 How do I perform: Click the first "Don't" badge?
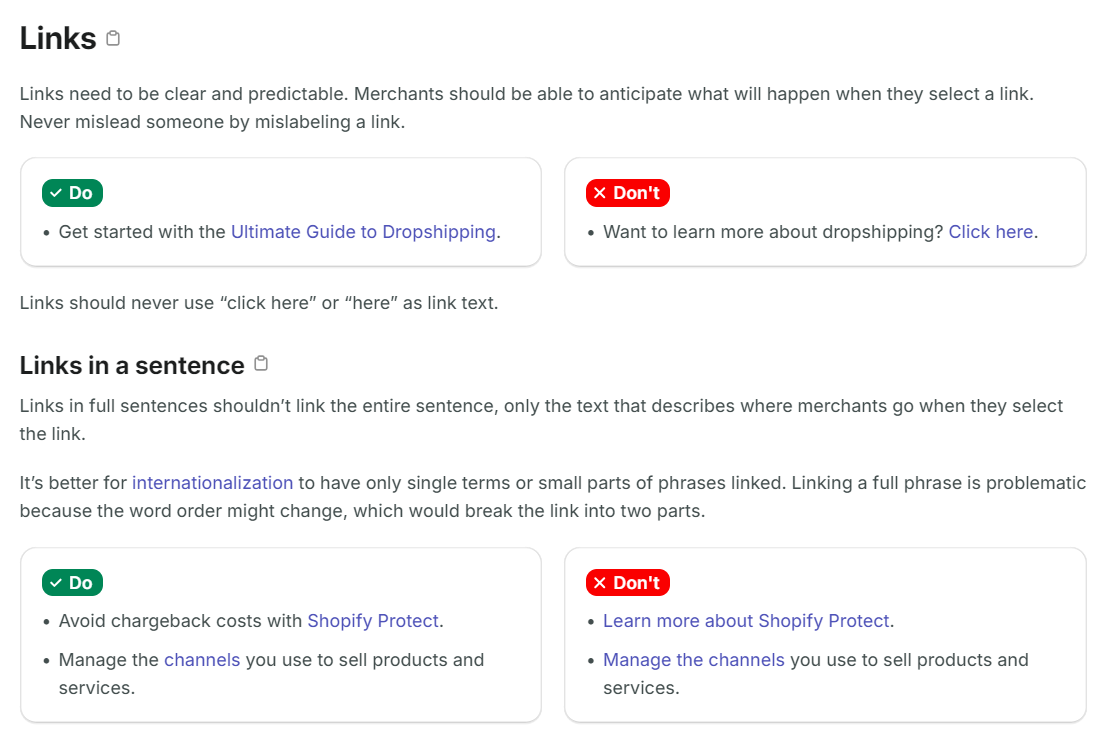[x=627, y=192]
